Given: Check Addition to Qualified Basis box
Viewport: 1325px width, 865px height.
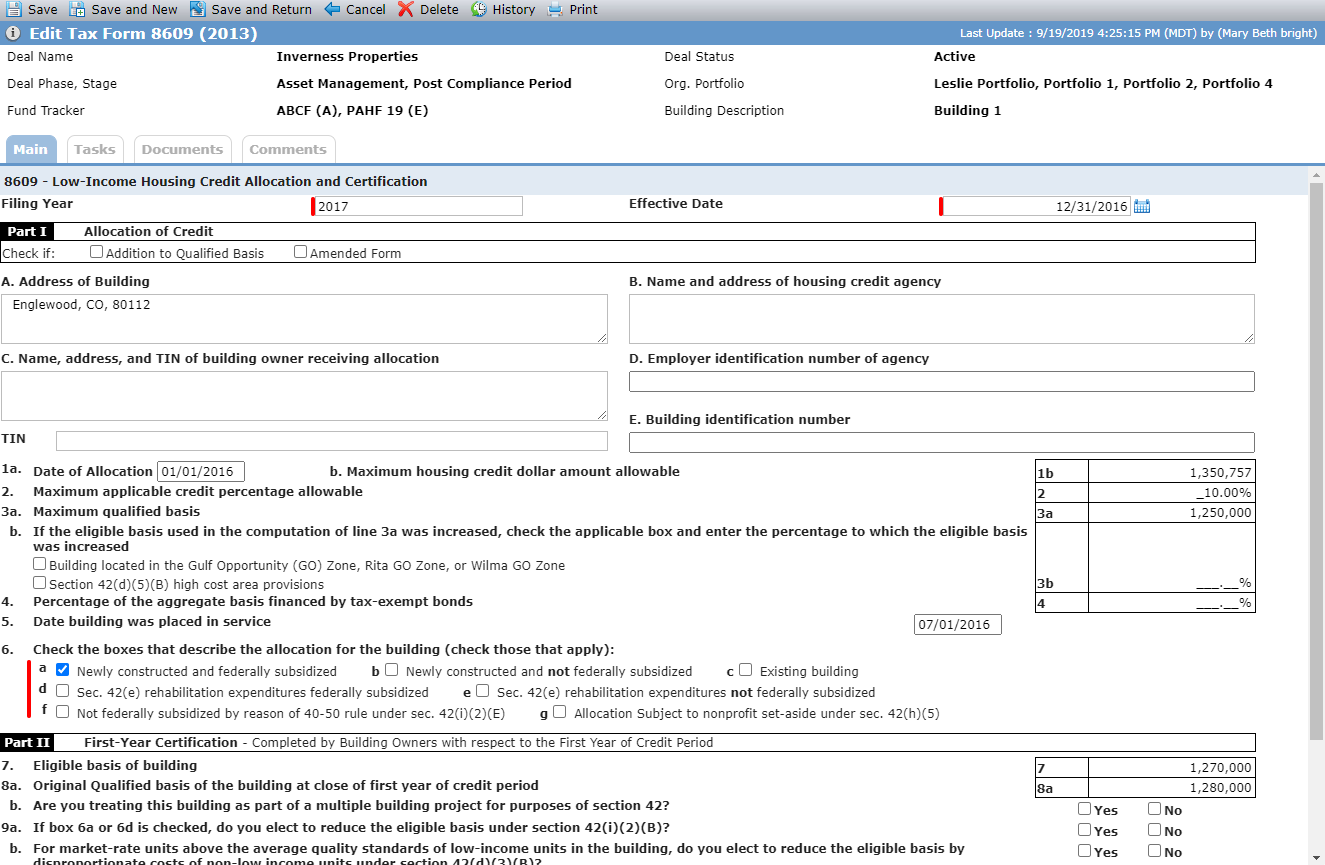Looking at the screenshot, I should click(x=97, y=252).
